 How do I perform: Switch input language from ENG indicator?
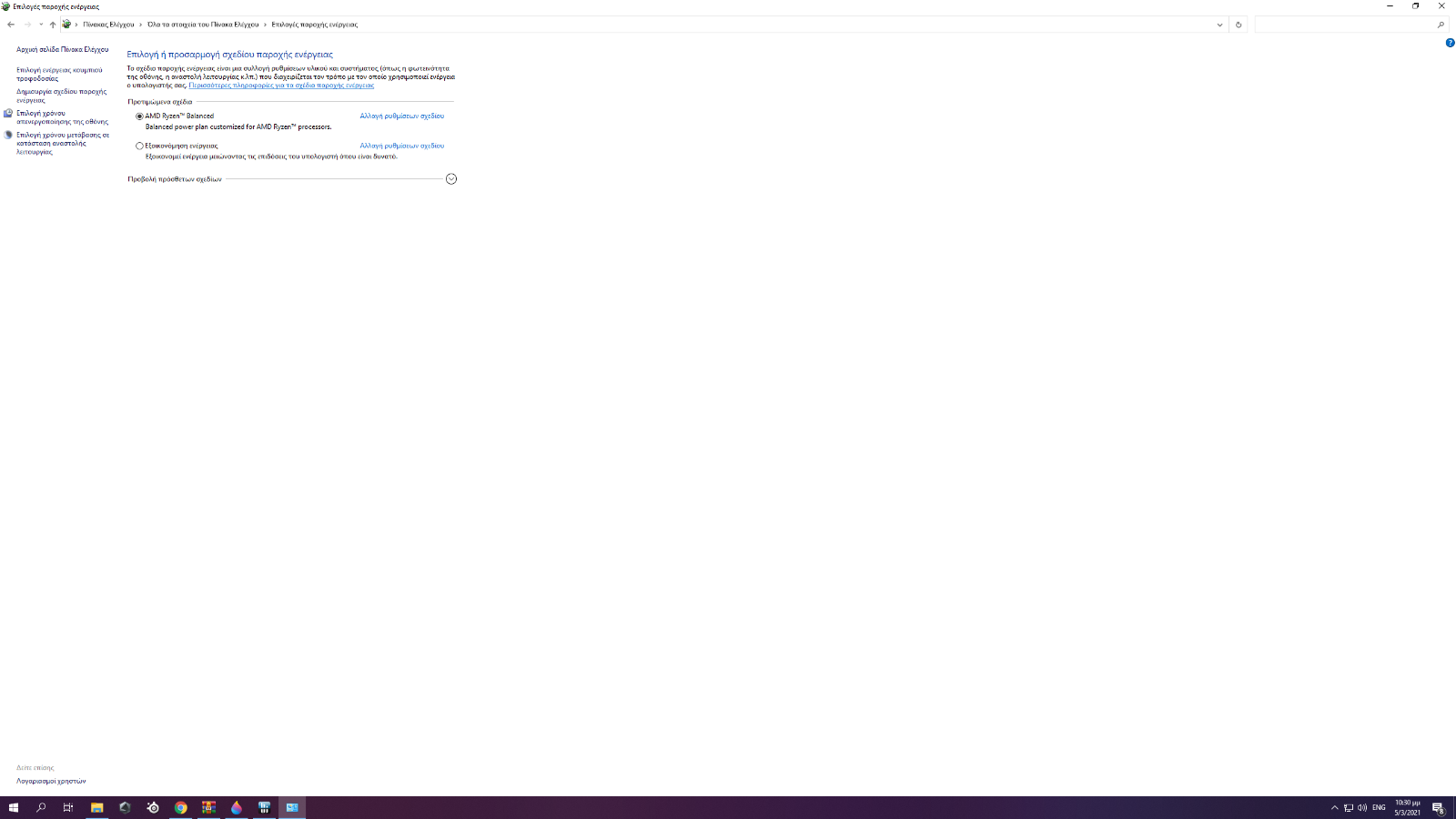1379,807
